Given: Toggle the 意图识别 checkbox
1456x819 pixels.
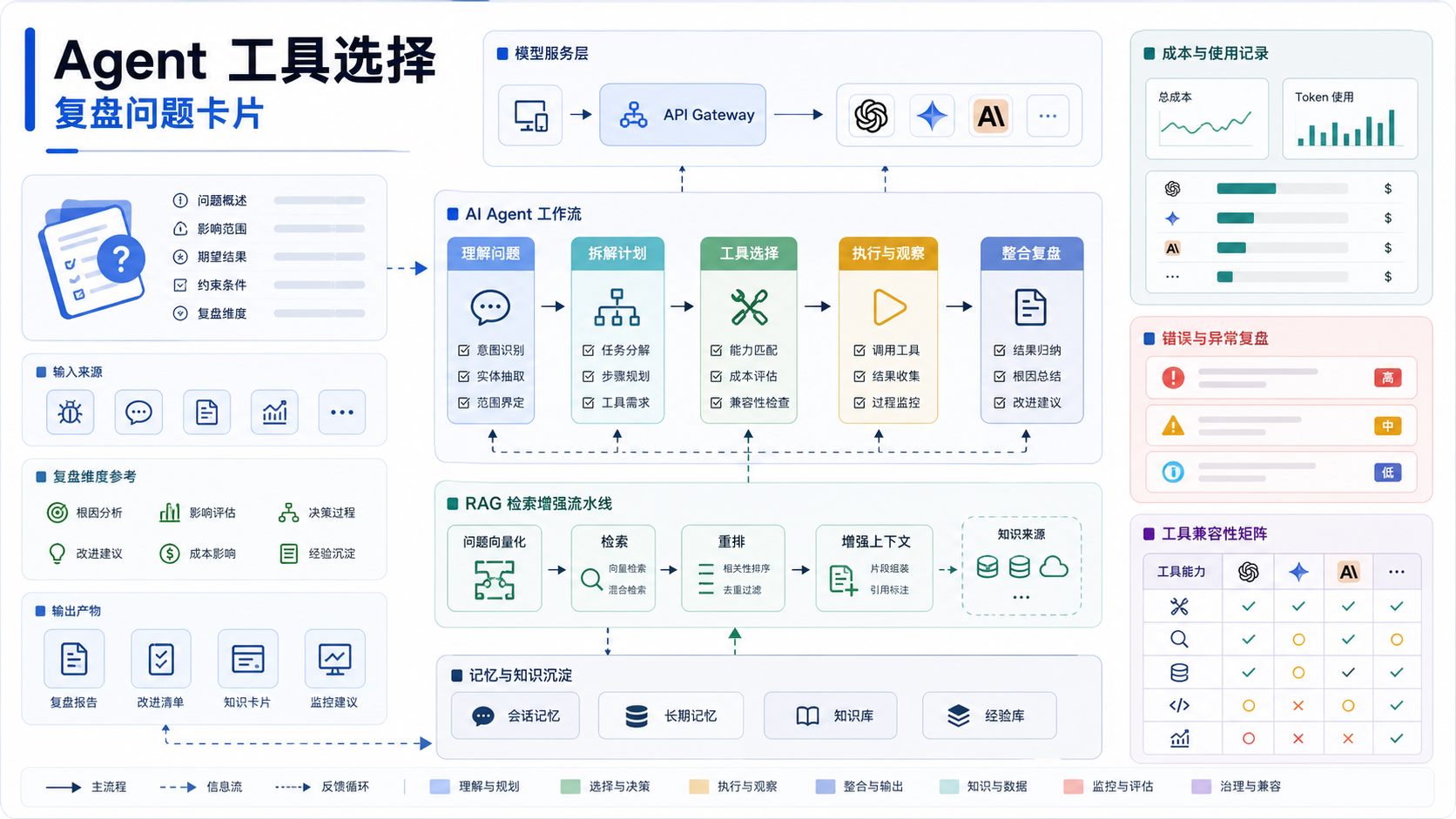Looking at the screenshot, I should click(x=464, y=350).
